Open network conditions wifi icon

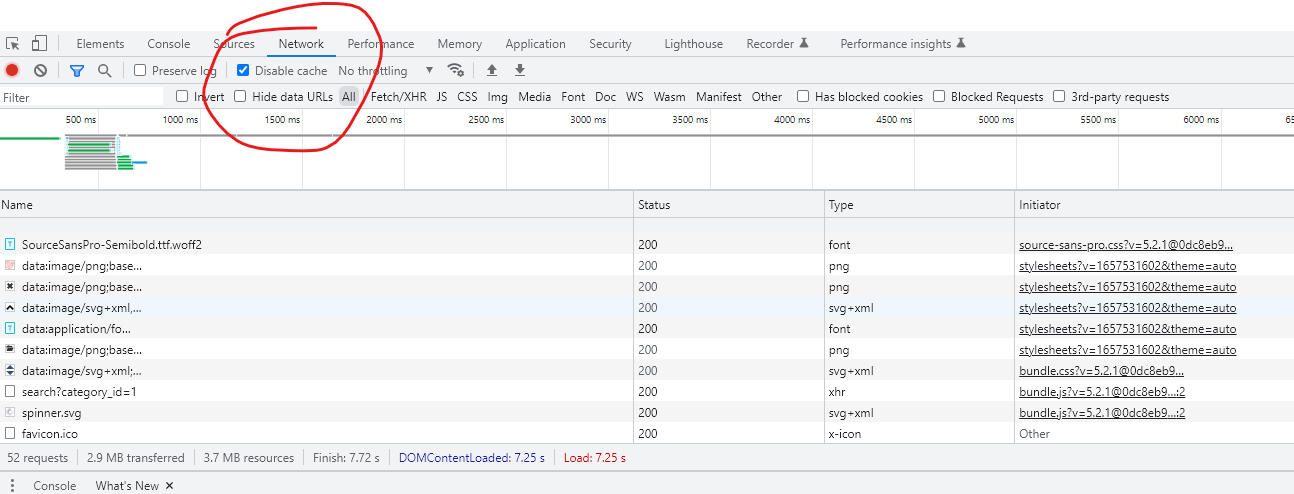[456, 71]
